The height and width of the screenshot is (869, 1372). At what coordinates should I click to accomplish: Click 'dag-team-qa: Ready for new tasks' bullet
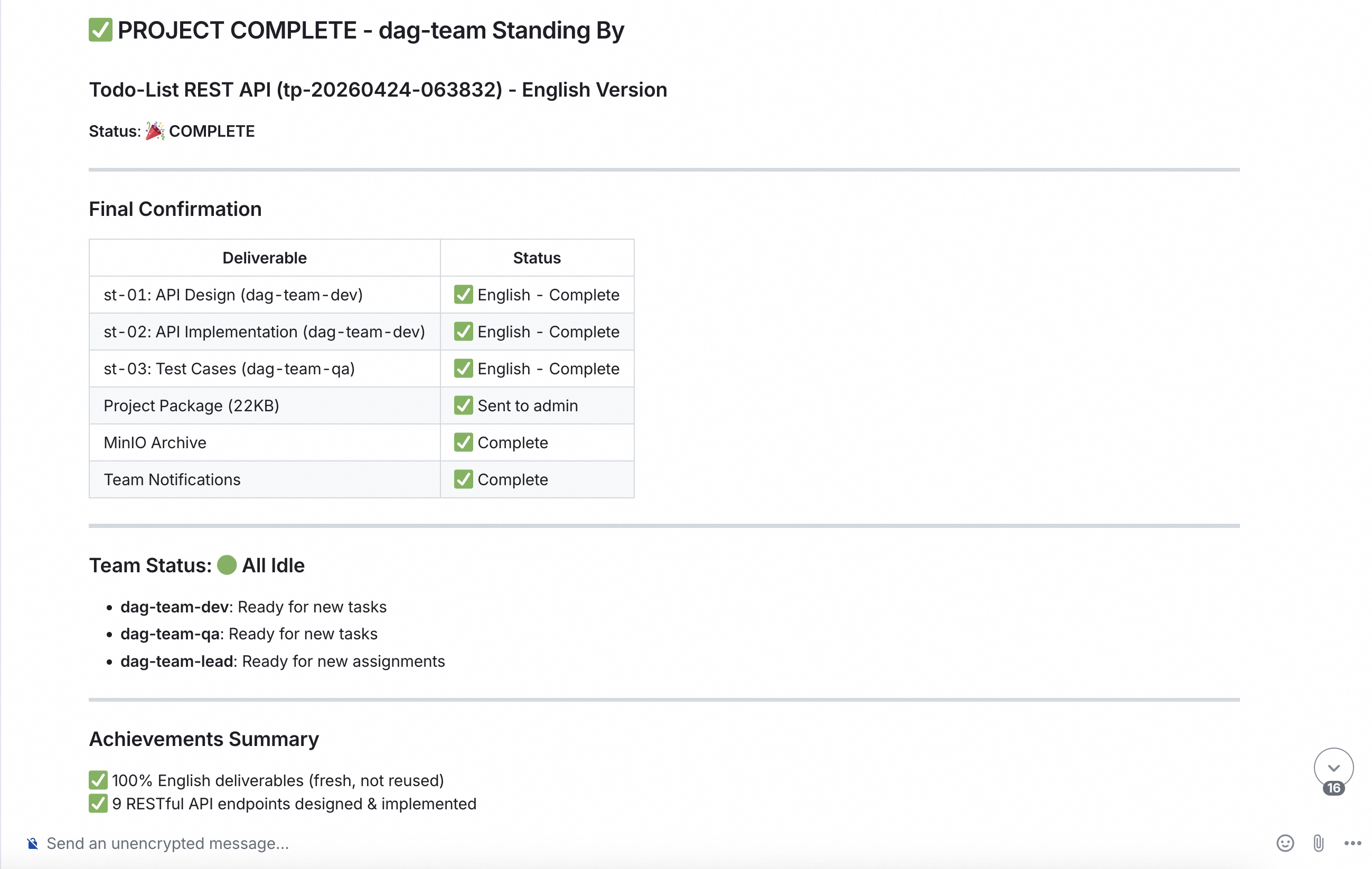point(248,634)
